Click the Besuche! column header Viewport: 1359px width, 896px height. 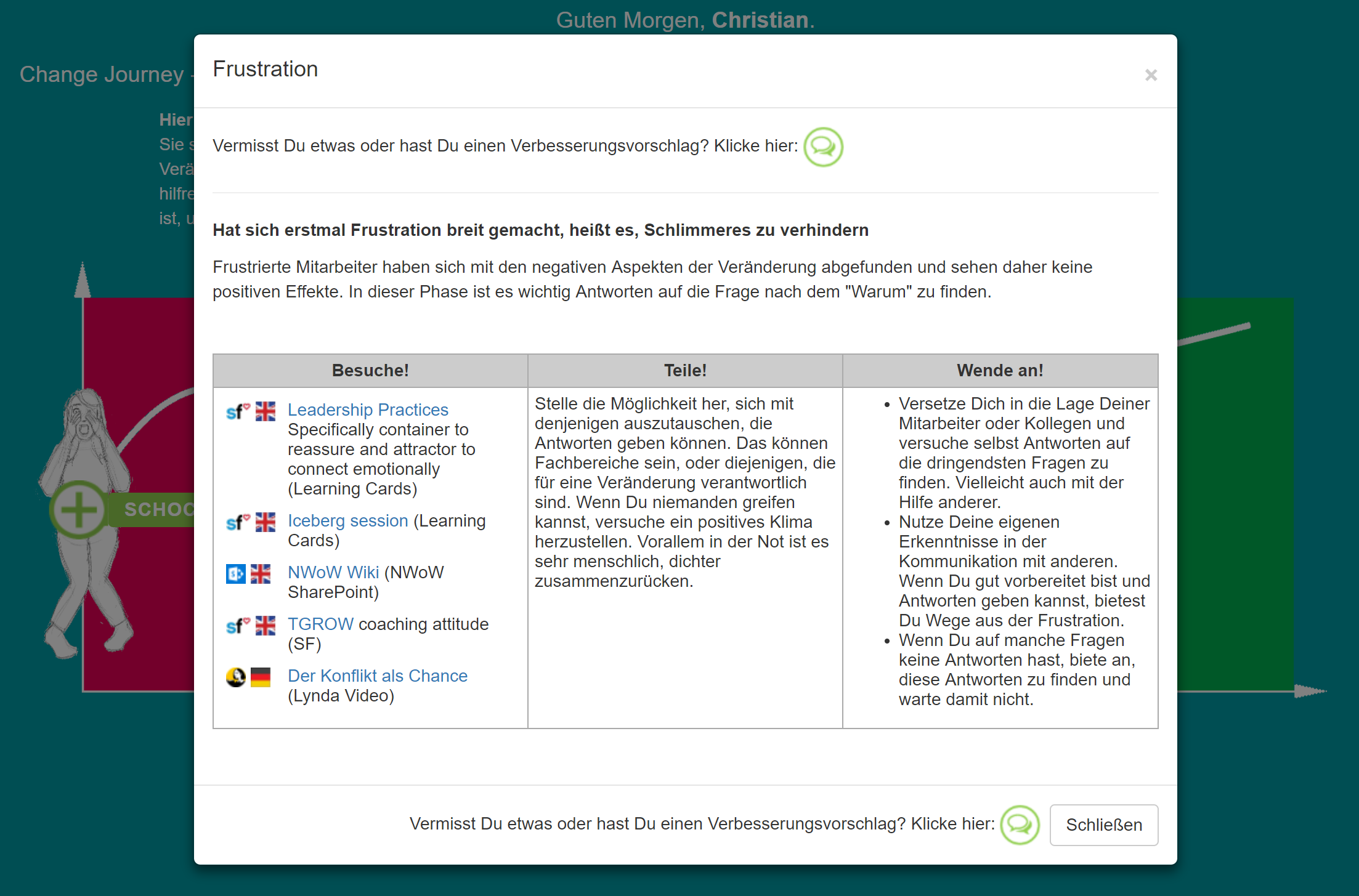tap(370, 371)
